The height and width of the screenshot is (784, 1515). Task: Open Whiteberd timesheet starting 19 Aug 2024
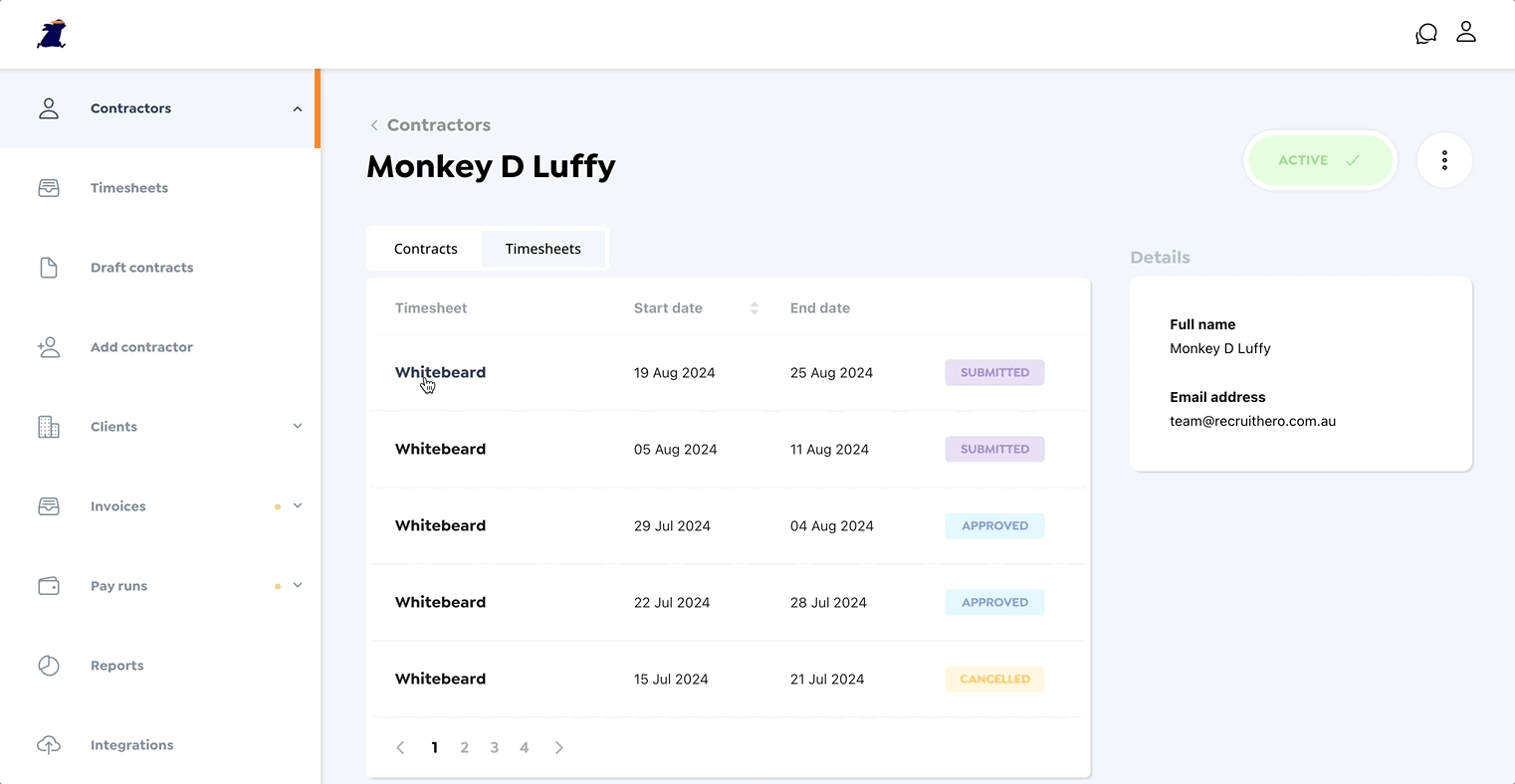click(x=440, y=372)
